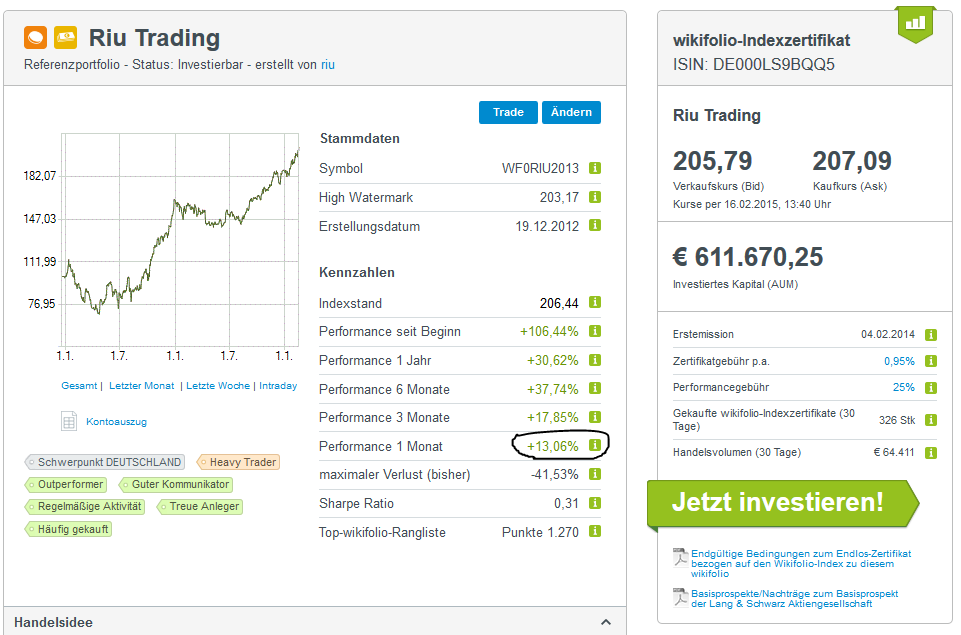Click the Regelmäßige Aktivität tag
961x635 pixels.
[x=85, y=506]
